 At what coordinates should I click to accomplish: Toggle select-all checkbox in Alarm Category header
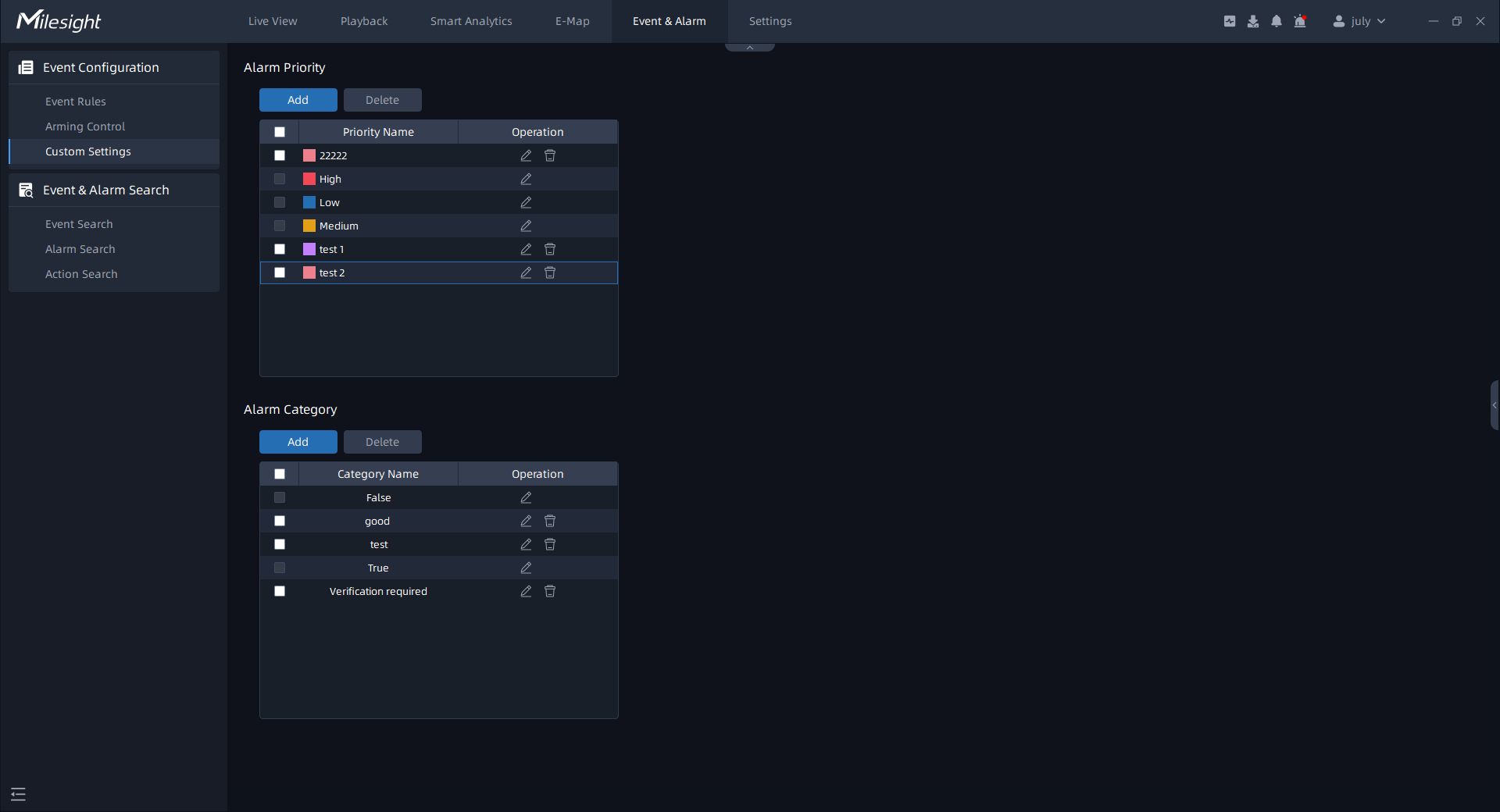280,474
